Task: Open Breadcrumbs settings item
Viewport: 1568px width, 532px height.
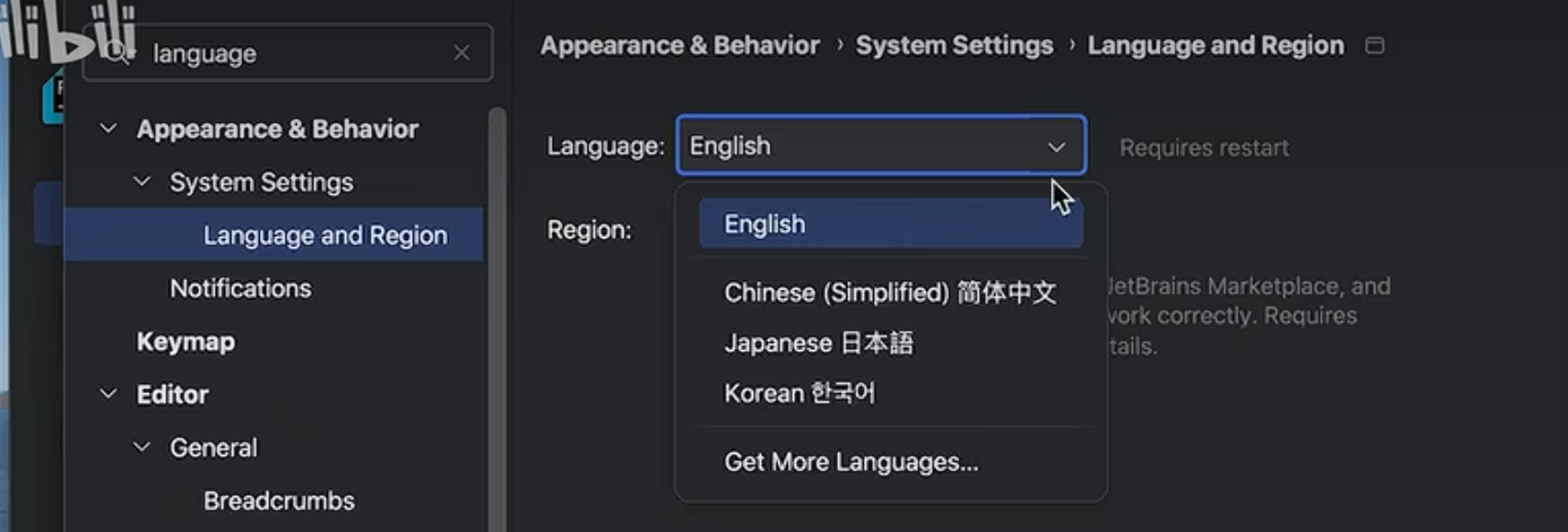Action: (x=279, y=501)
